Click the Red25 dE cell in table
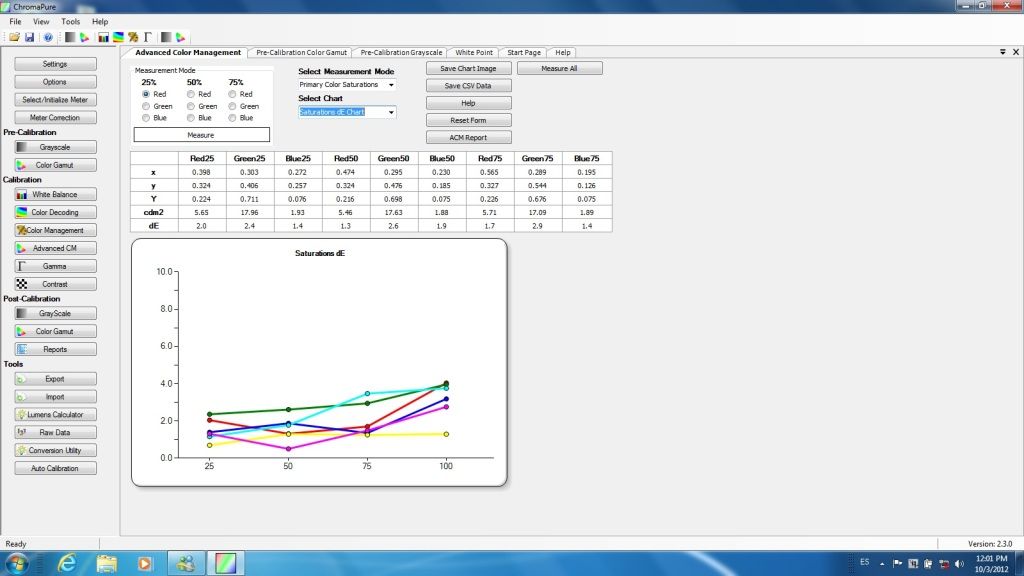1024x576 pixels. click(202, 226)
